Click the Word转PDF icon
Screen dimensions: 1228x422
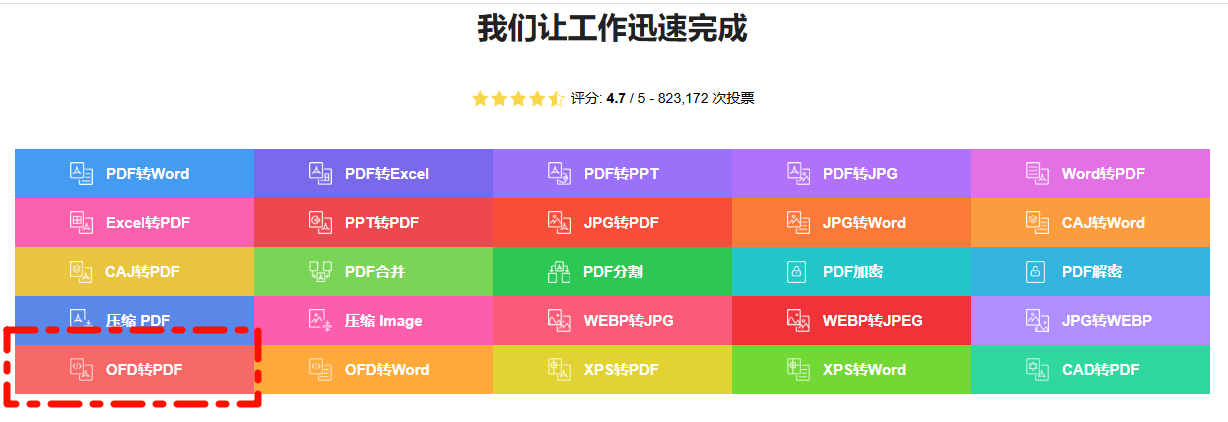[1037, 173]
